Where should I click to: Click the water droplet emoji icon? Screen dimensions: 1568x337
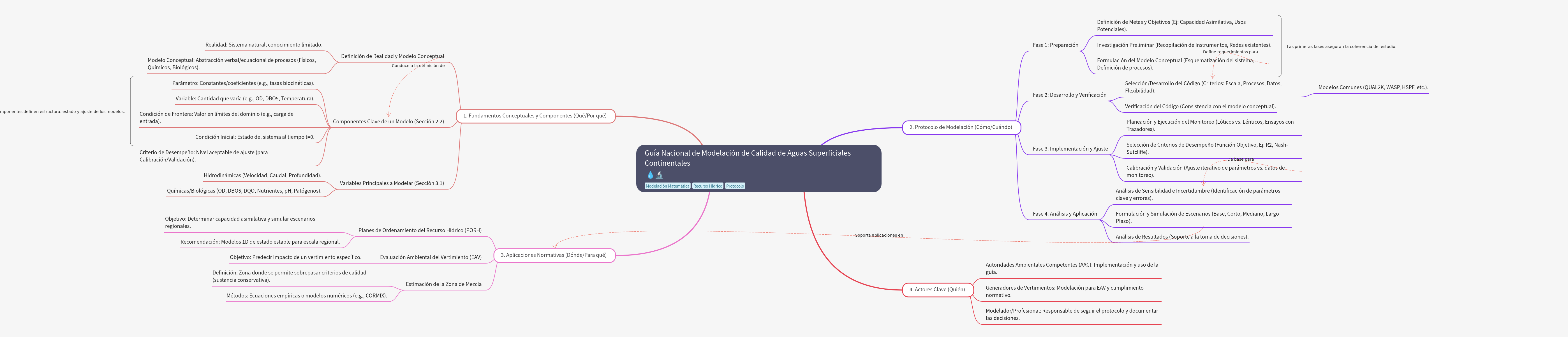[649, 175]
